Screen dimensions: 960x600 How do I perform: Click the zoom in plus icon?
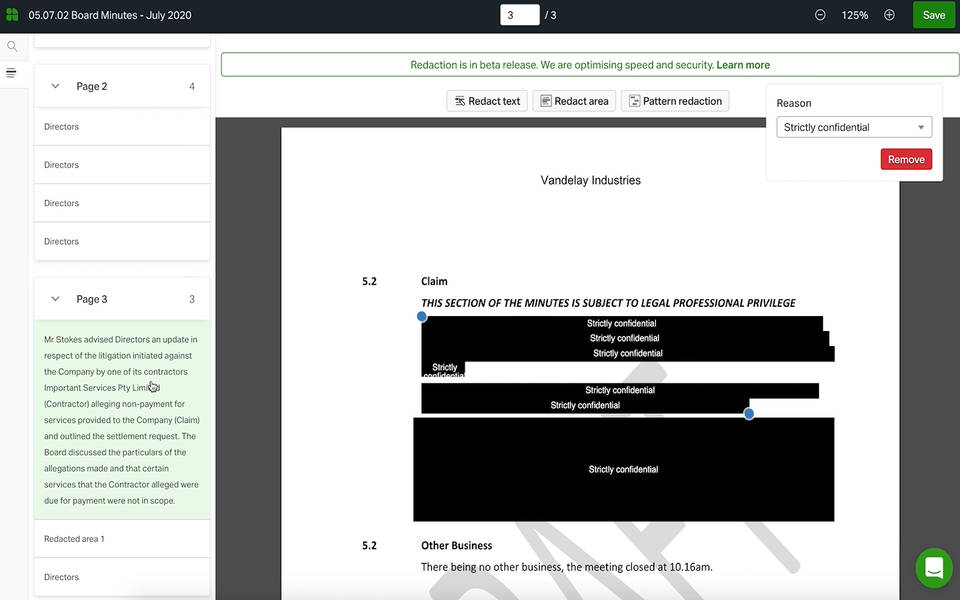(x=889, y=15)
